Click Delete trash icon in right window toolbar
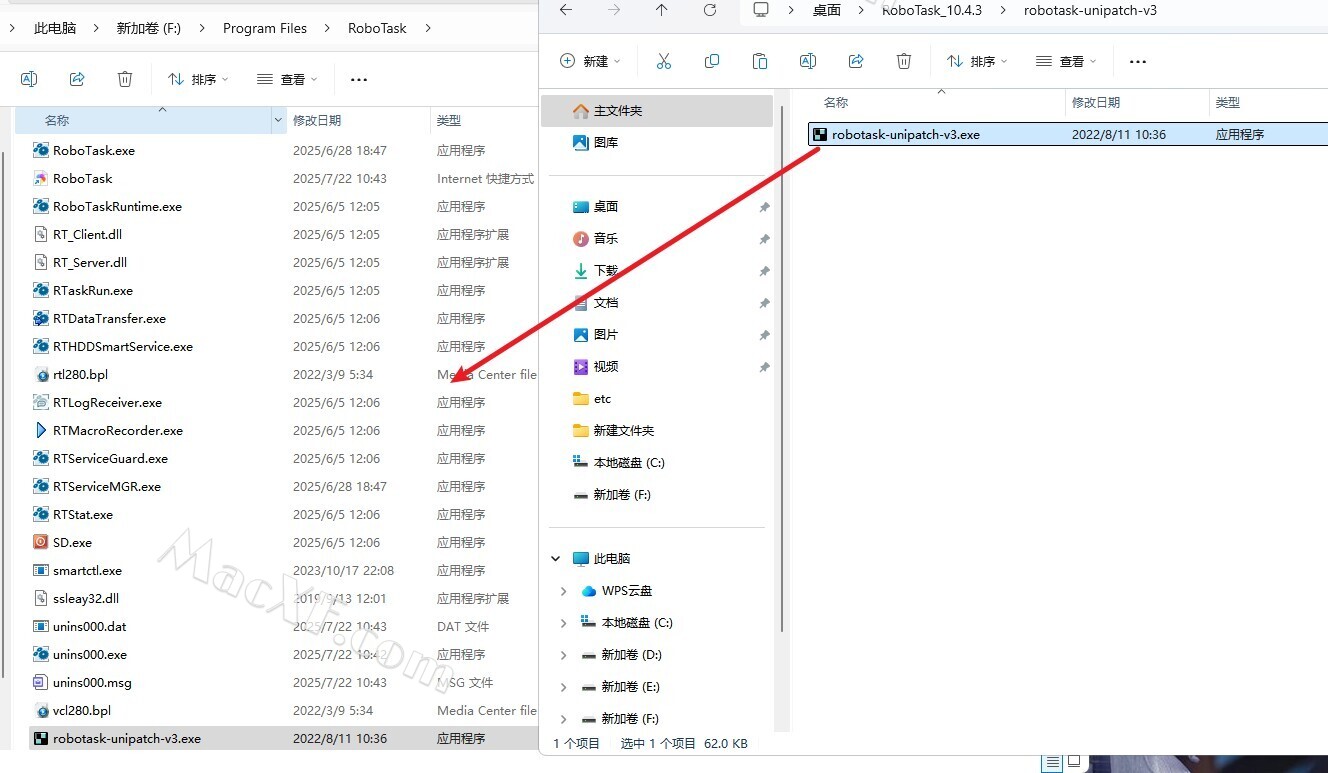 click(x=904, y=61)
